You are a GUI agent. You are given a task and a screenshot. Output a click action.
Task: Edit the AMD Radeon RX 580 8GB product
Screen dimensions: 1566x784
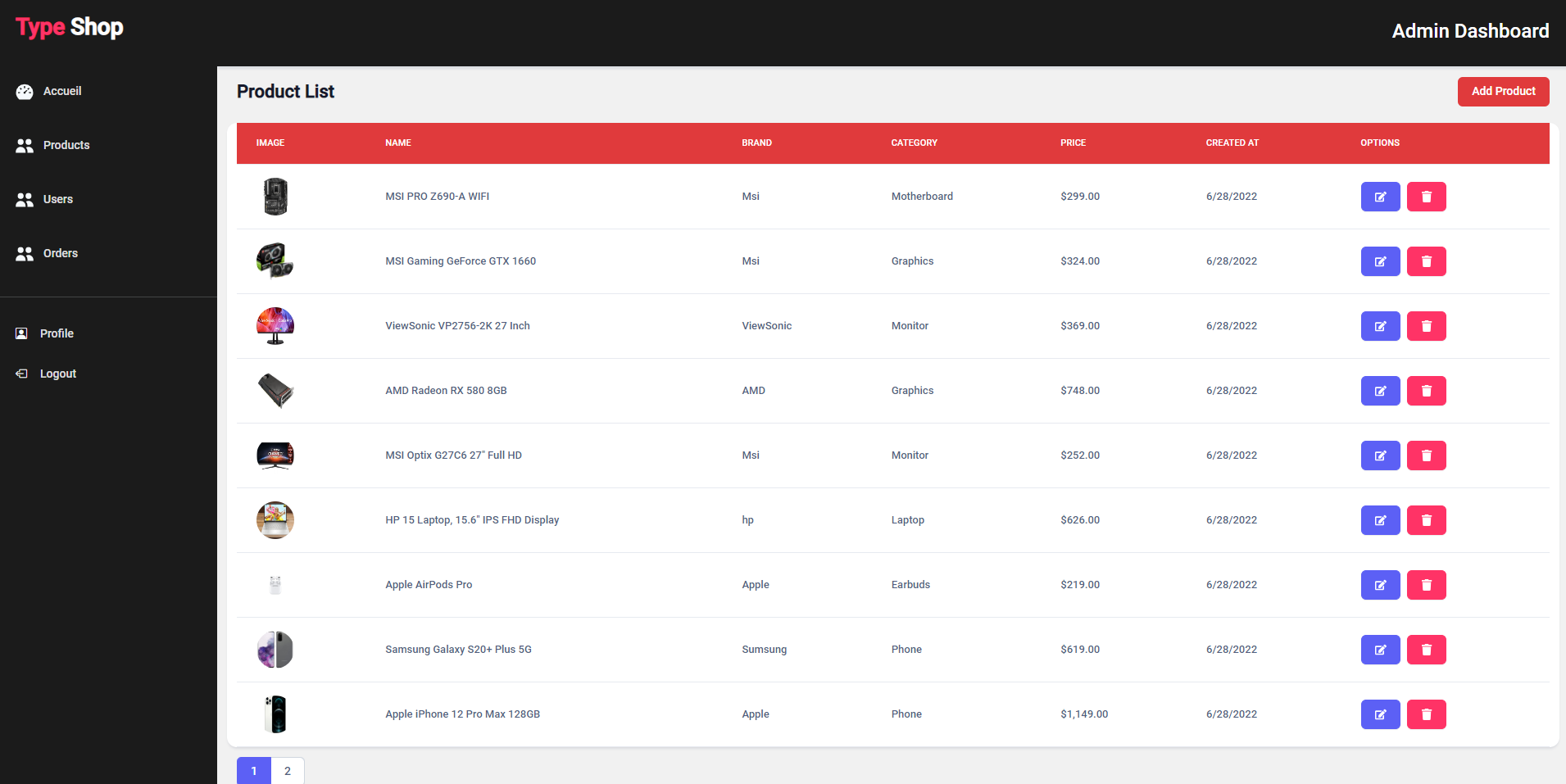pyautogui.click(x=1380, y=391)
